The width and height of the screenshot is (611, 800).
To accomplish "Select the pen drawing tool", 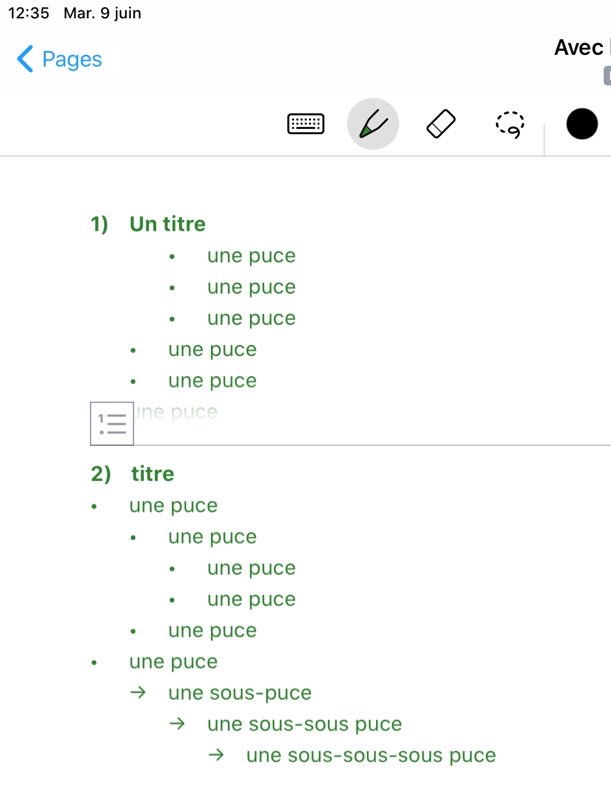I will pyautogui.click(x=373, y=124).
